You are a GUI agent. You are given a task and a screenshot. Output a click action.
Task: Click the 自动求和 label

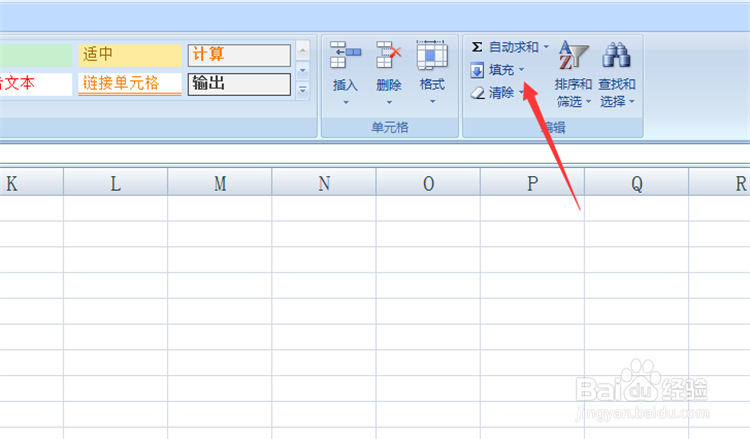pyautogui.click(x=514, y=47)
